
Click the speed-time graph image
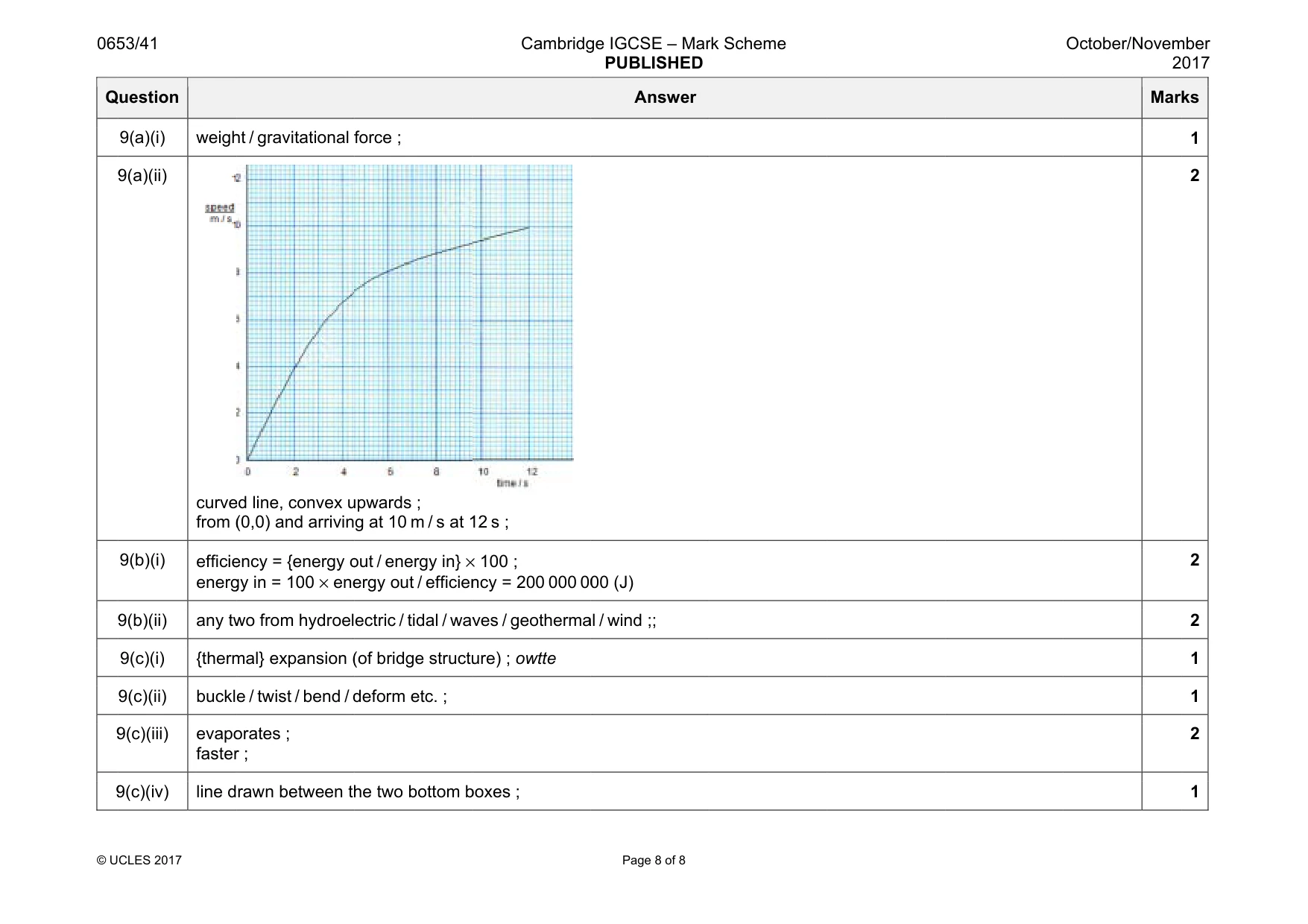(390, 326)
